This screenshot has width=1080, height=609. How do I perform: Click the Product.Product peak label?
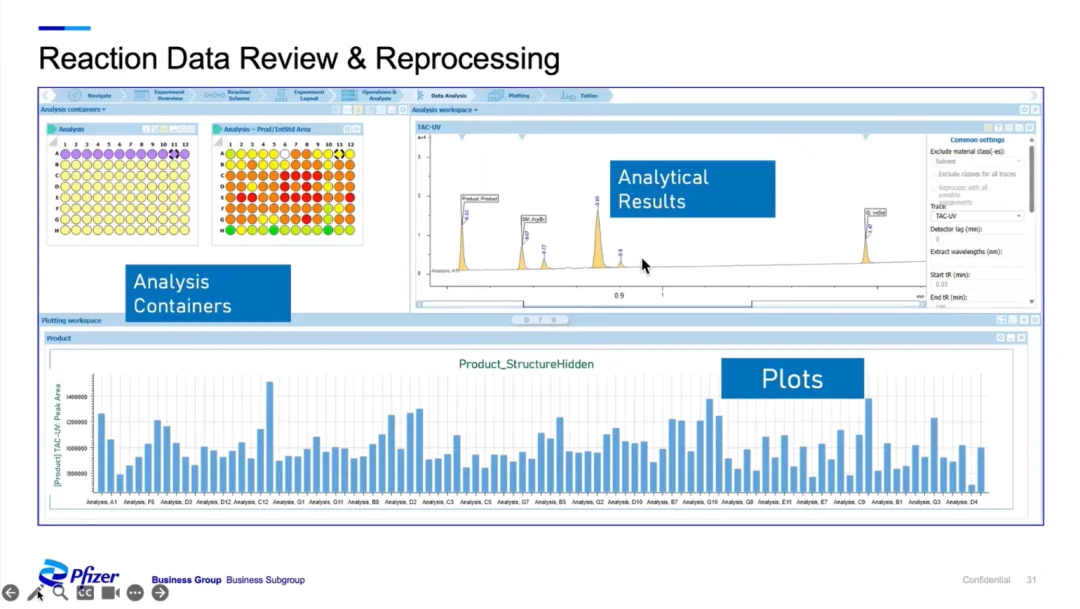[480, 198]
